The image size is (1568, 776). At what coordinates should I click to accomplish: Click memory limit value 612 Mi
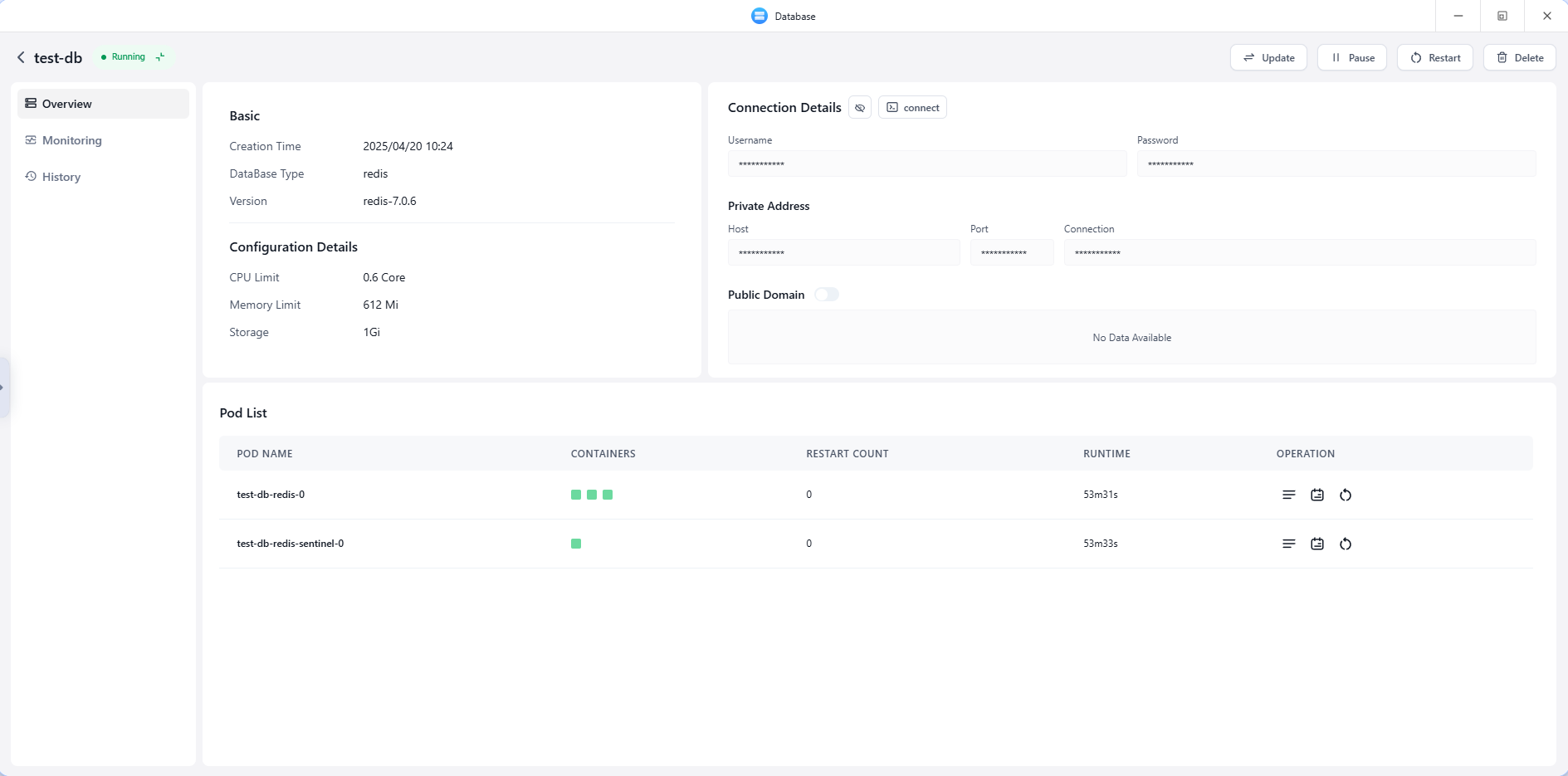pos(380,305)
